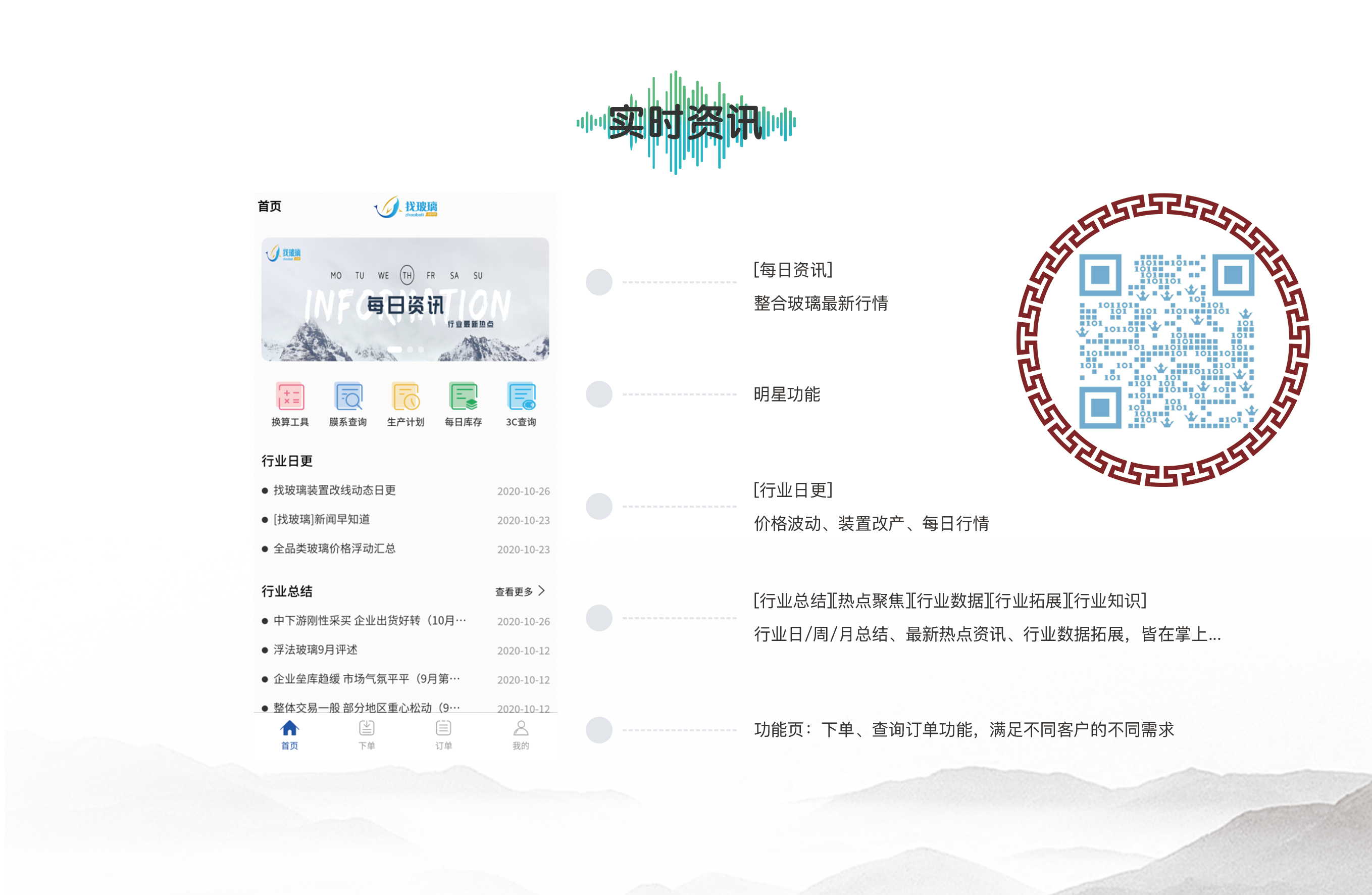Open 企业垒库趋缓 市场气氛平平 article
Viewport: 1372px width, 895px height.
pyautogui.click(x=367, y=679)
